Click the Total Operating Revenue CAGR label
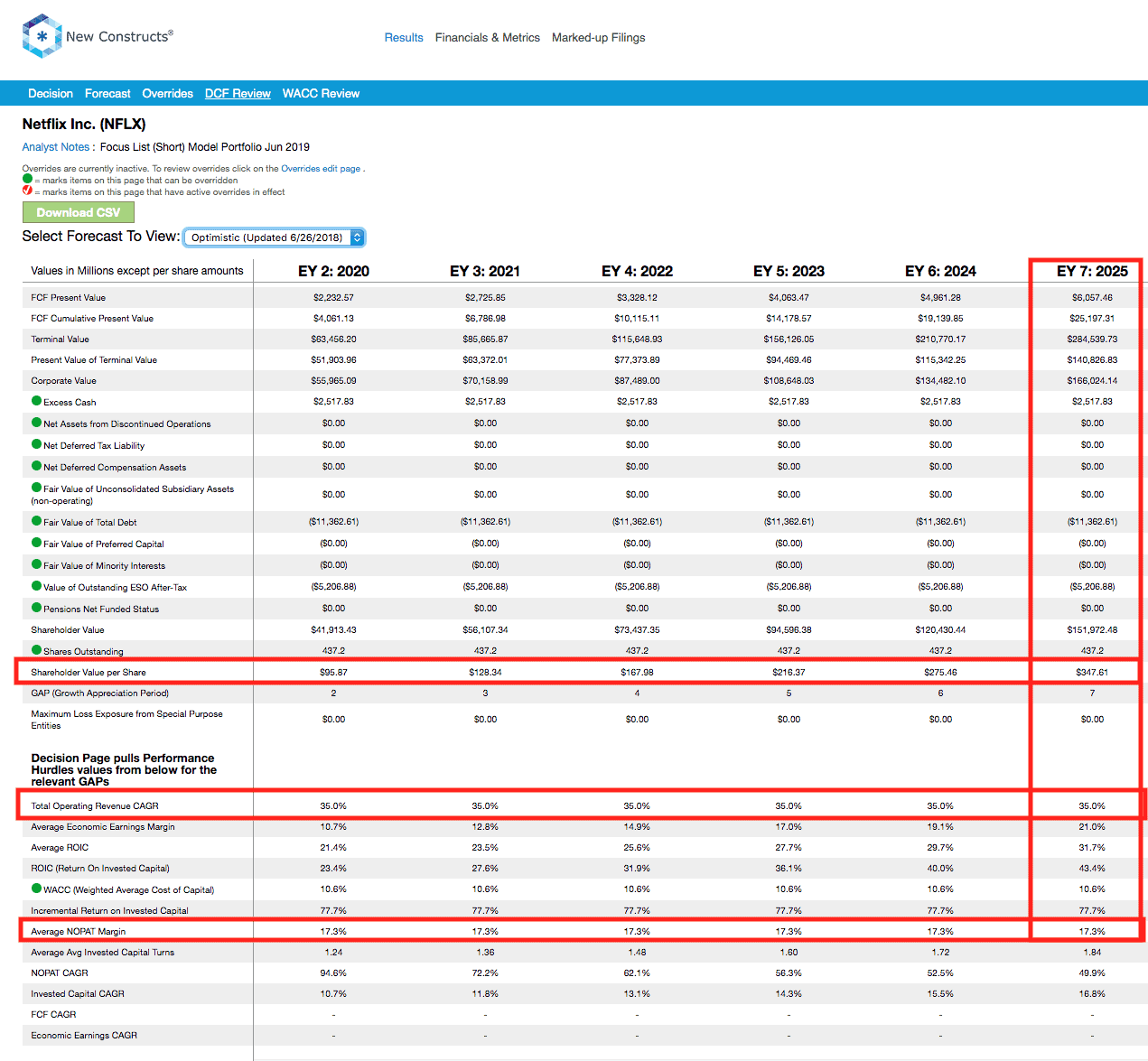Image resolution: width=1148 pixels, height=1061 pixels. point(95,806)
